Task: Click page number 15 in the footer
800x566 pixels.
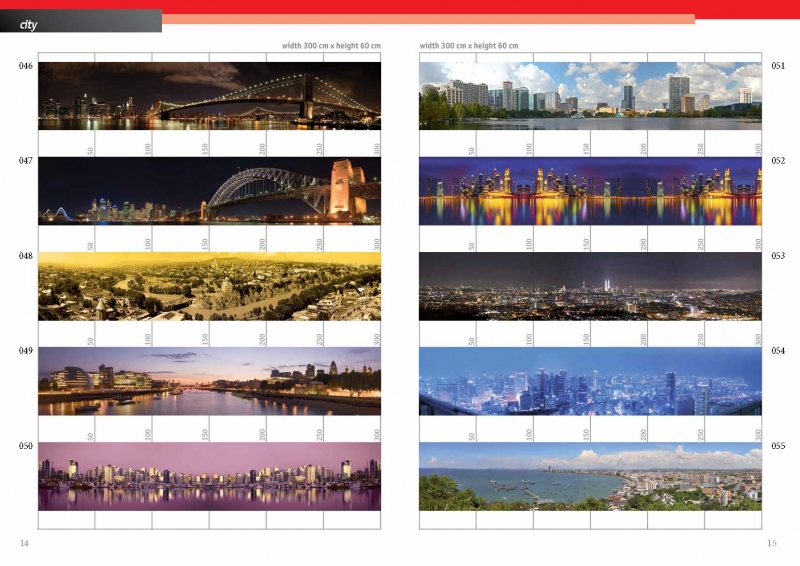Action: click(771, 543)
